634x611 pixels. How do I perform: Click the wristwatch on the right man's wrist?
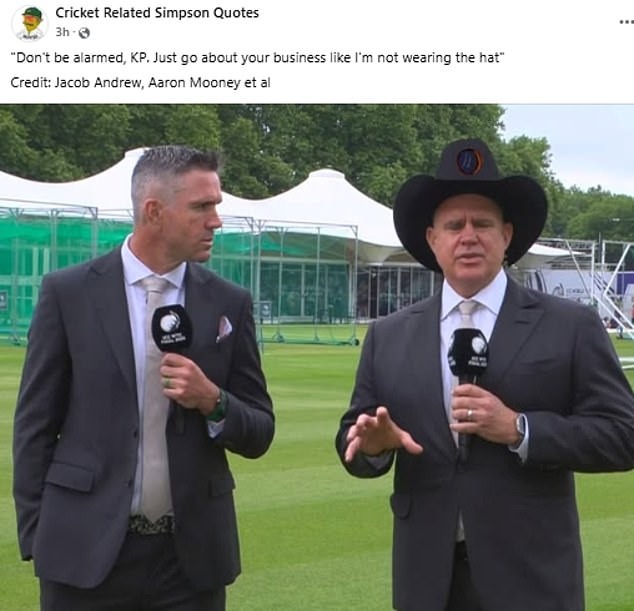pos(520,428)
